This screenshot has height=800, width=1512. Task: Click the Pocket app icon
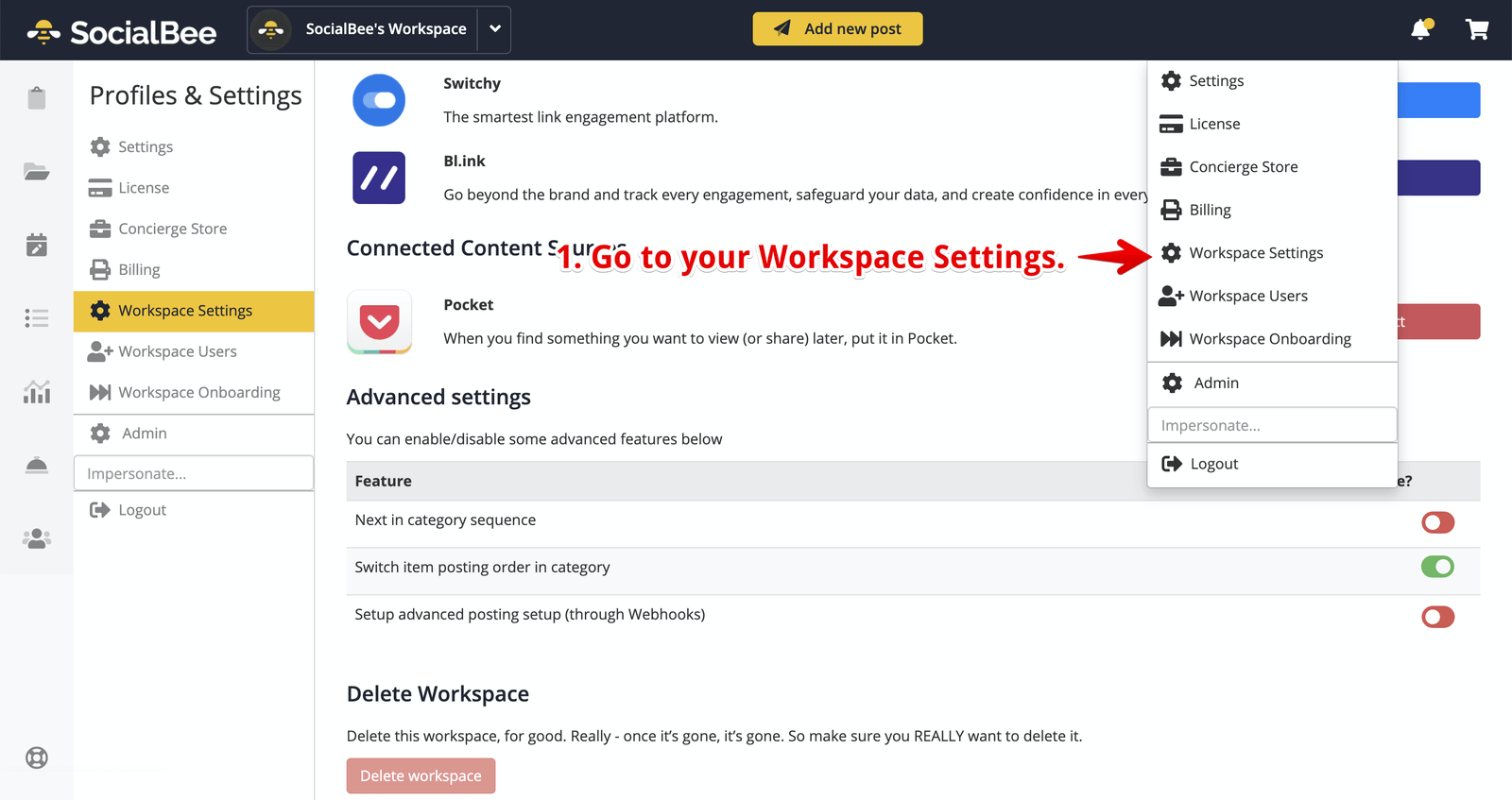(379, 322)
